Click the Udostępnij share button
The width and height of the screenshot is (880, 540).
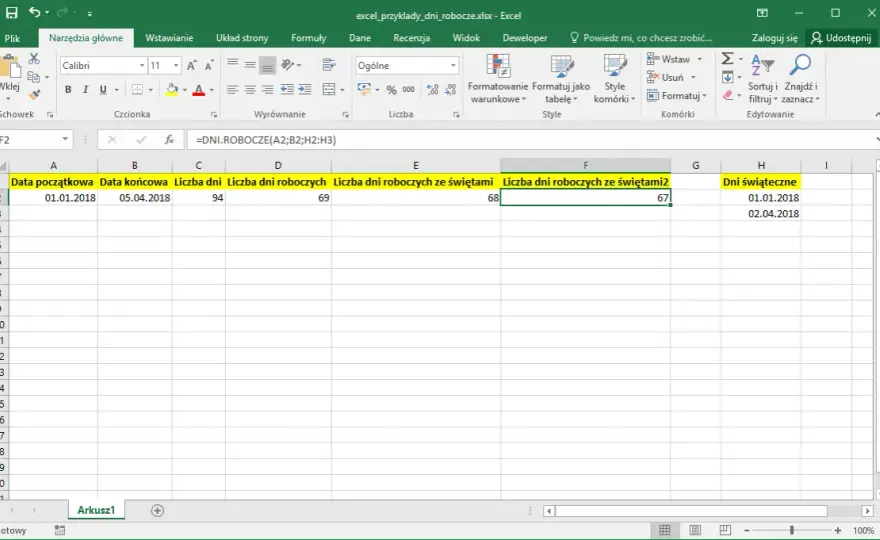coord(842,38)
